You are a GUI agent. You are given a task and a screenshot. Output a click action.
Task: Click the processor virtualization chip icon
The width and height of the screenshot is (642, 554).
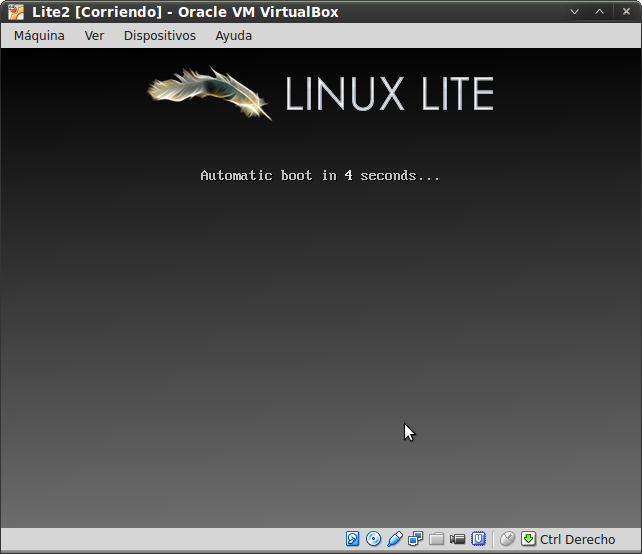tap(479, 539)
